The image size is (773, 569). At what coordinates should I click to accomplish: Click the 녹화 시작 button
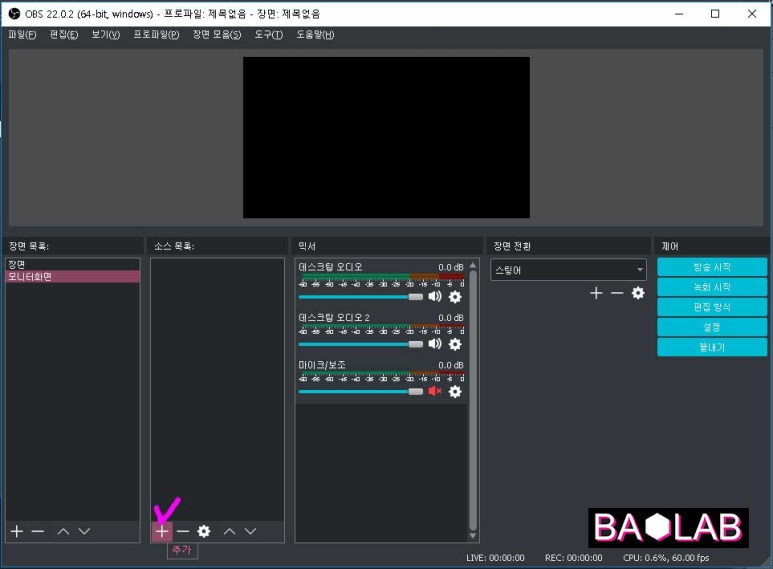coord(712,287)
